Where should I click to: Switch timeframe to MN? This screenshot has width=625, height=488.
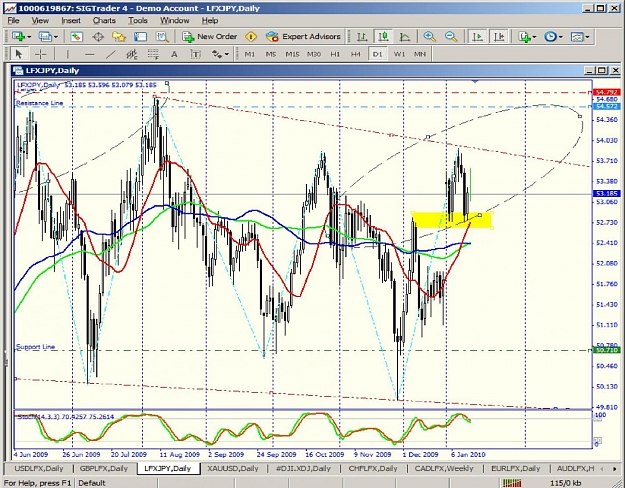420,54
